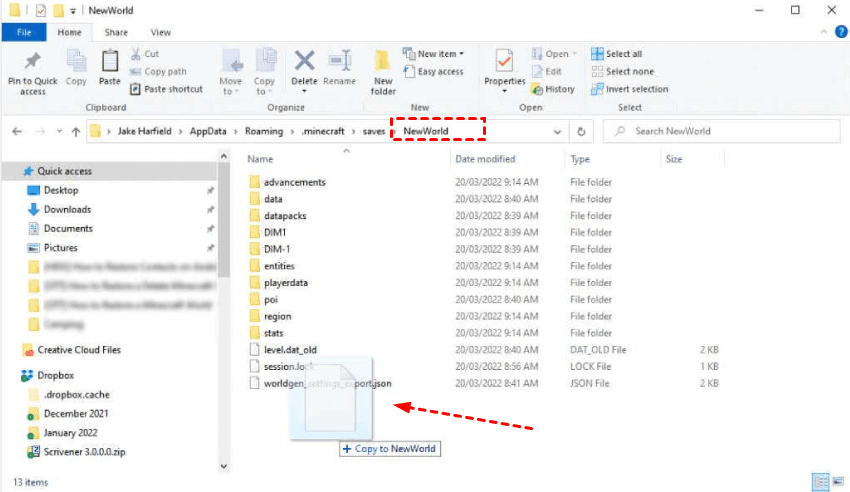The image size is (850, 492).
Task: Switch to details view layout icon
Action: (x=820, y=482)
